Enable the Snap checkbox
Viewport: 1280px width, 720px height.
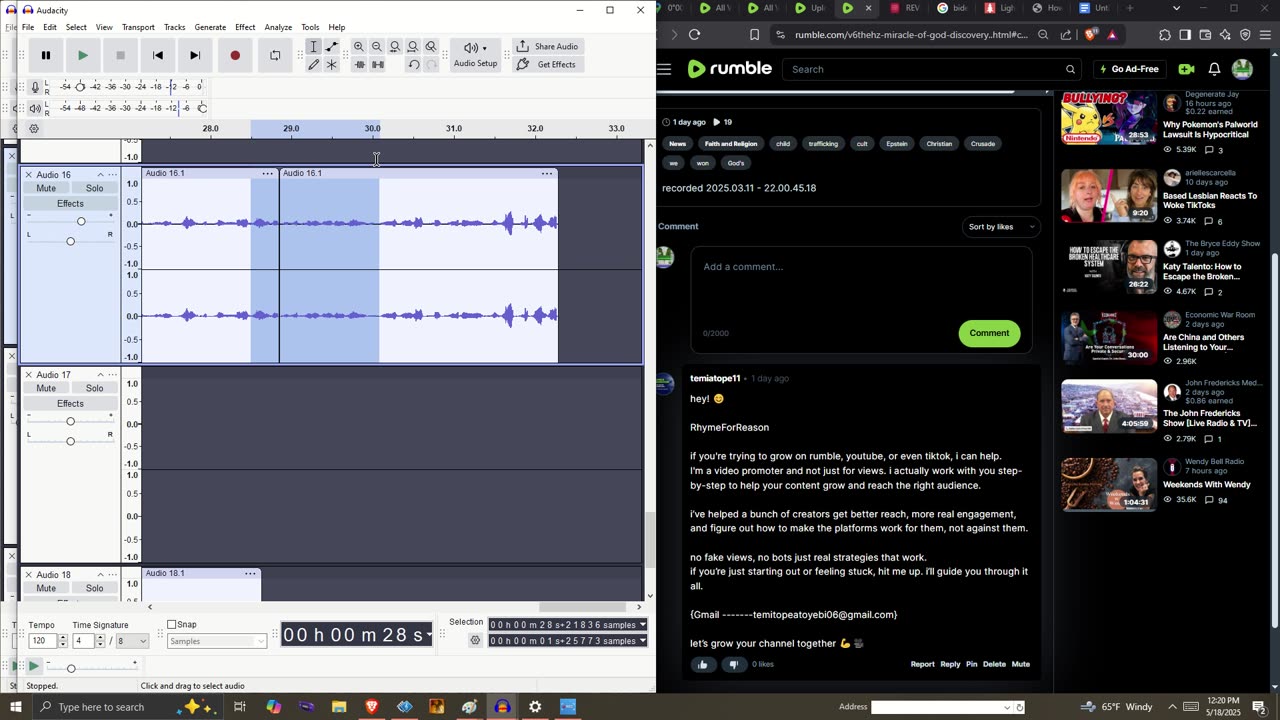tap(172, 625)
